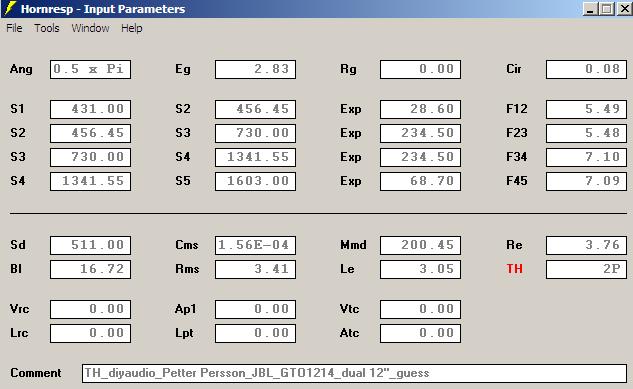Select the S2 field in the S1 row
633x389 pixels.
[x=255, y=109]
